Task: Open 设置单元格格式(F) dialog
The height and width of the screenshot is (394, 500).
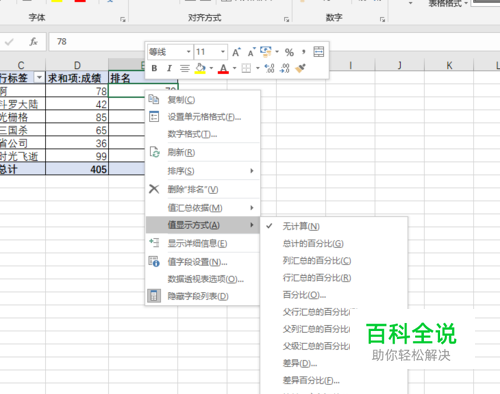Action: coord(203,117)
